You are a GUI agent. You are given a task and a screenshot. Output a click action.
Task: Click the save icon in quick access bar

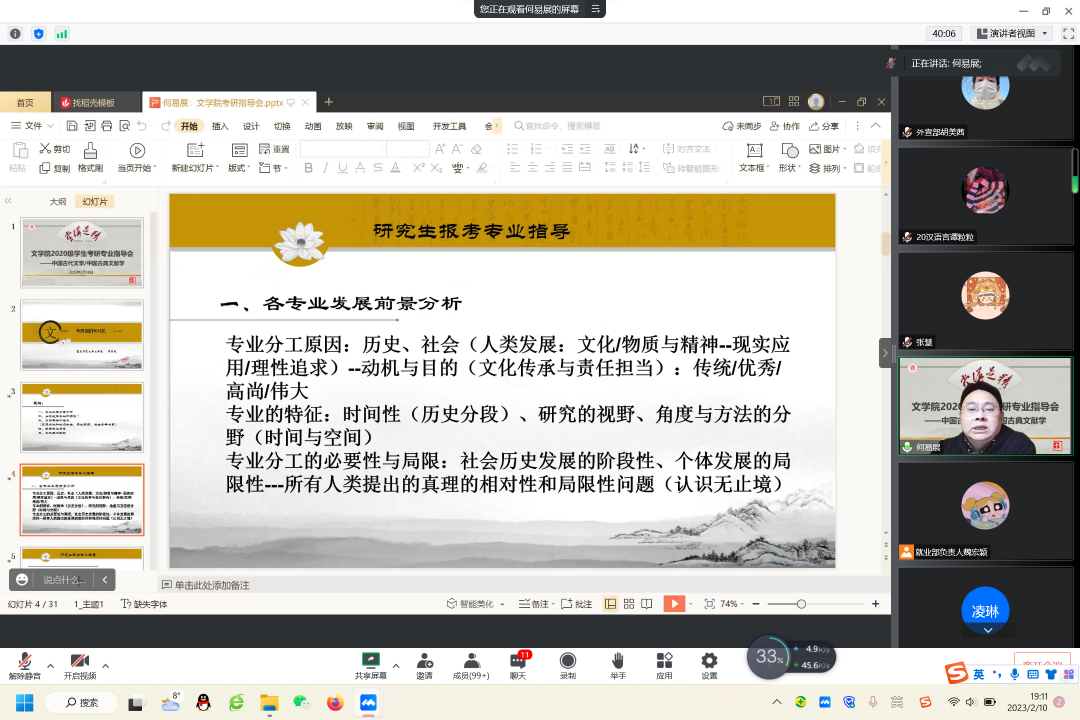pos(72,125)
